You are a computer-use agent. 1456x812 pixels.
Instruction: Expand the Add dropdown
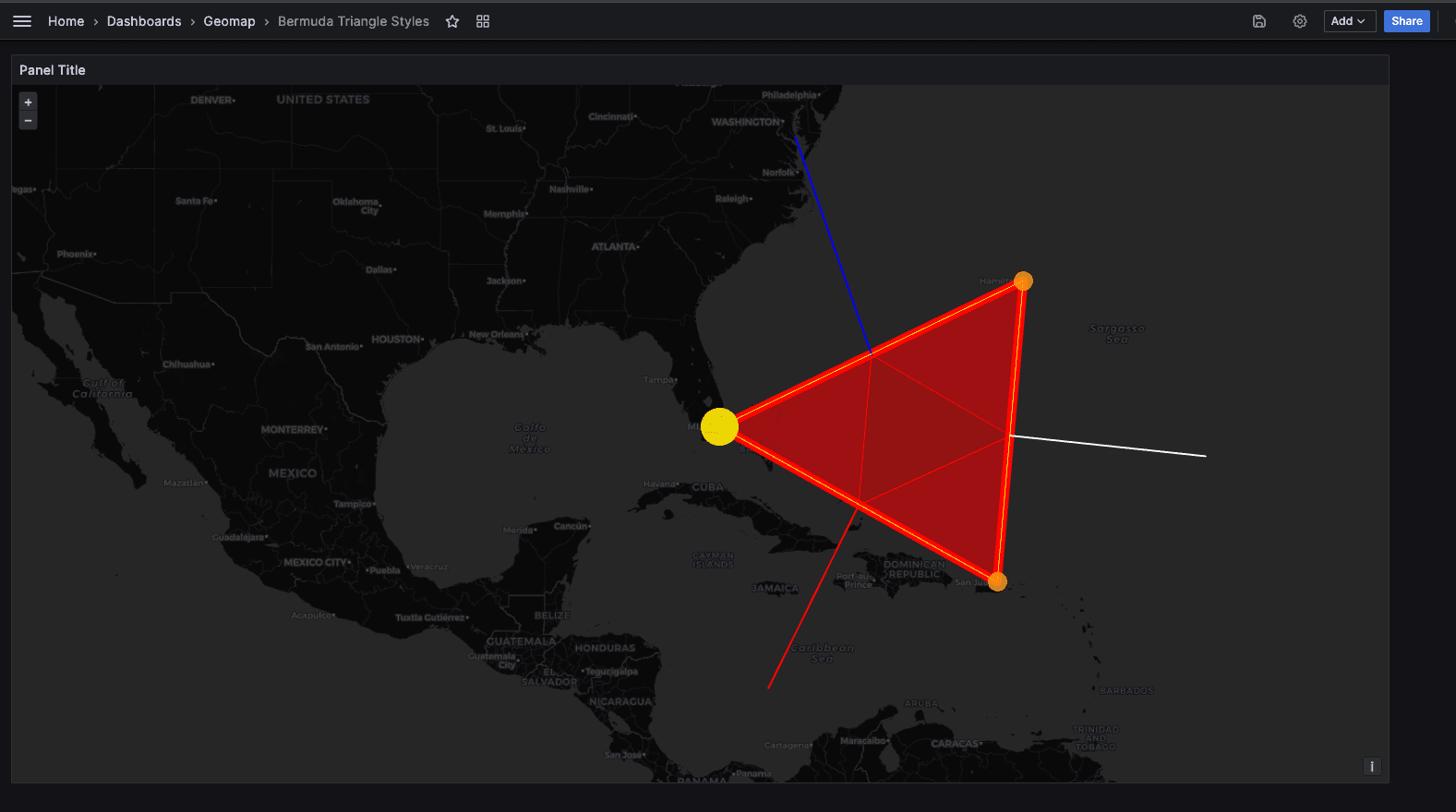(1350, 21)
